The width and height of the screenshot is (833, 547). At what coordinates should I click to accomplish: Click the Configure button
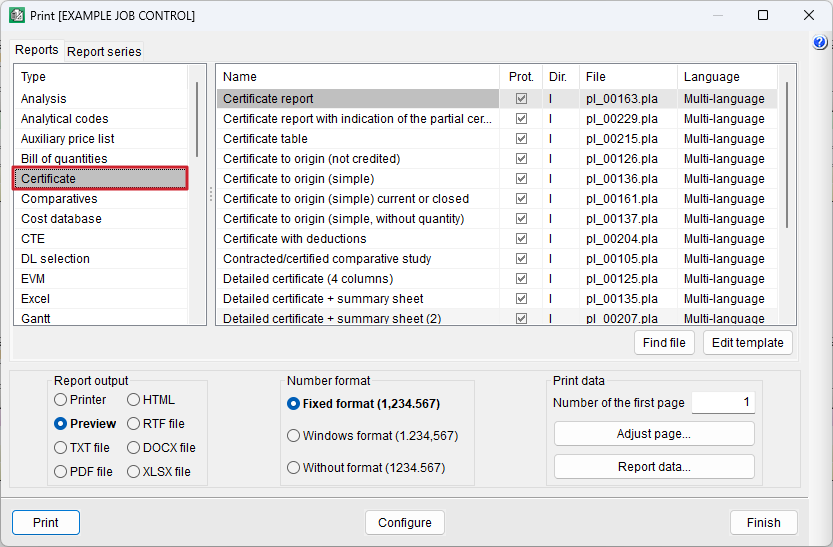(405, 523)
